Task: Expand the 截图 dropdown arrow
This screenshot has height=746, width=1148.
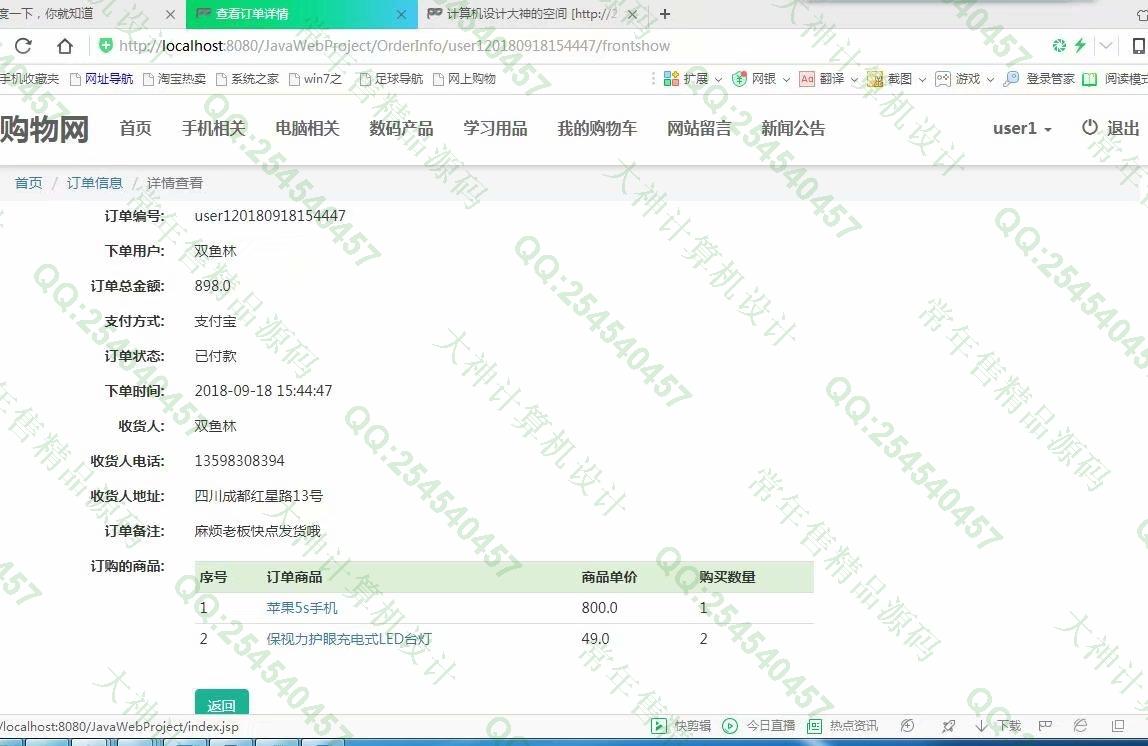Action: [922, 79]
